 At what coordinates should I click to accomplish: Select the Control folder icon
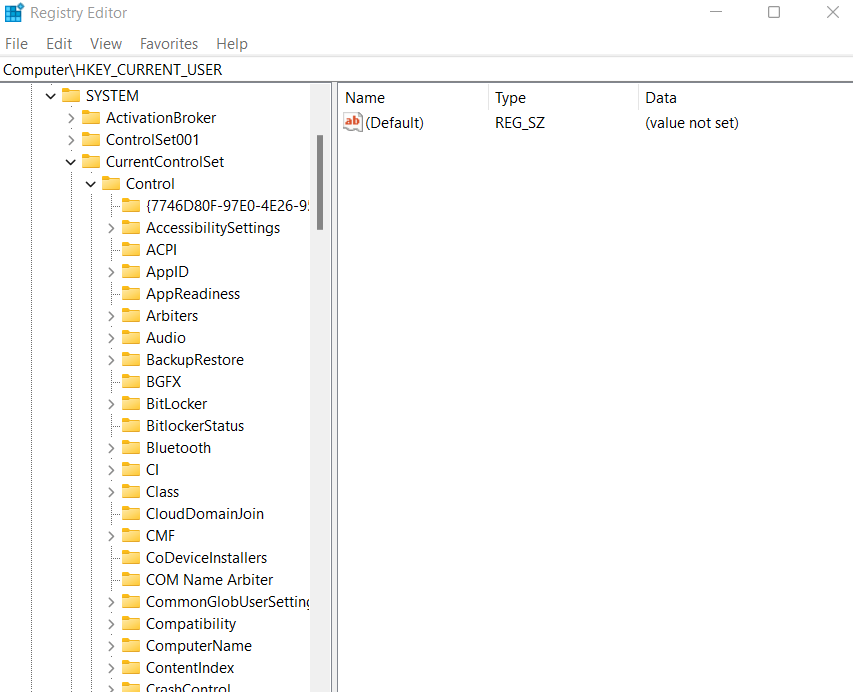[x=111, y=184]
